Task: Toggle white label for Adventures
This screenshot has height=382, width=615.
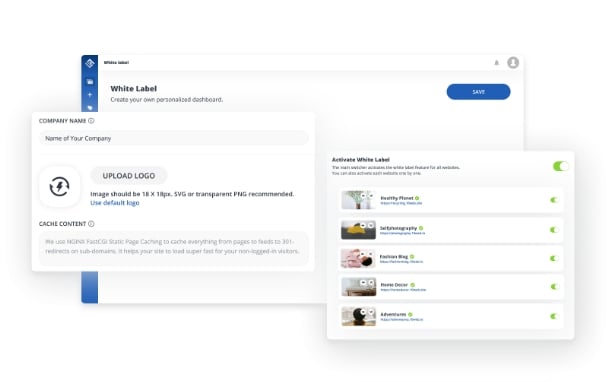Action: pyautogui.click(x=554, y=316)
